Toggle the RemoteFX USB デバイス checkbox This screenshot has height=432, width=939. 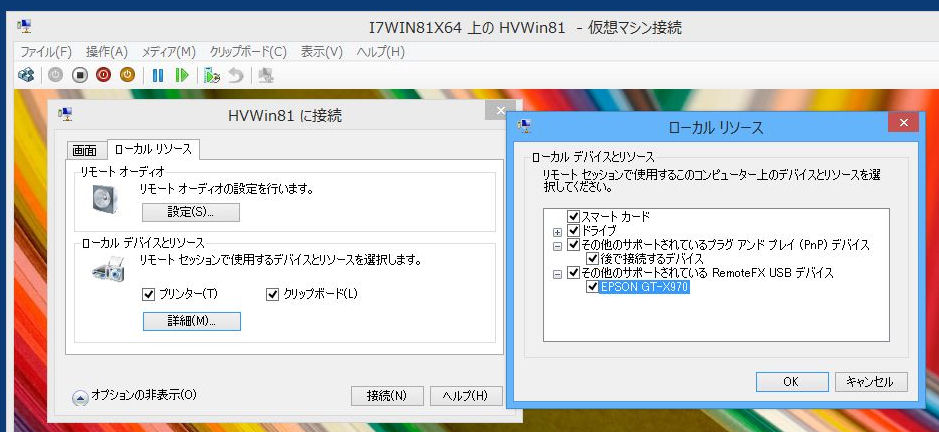click(574, 273)
